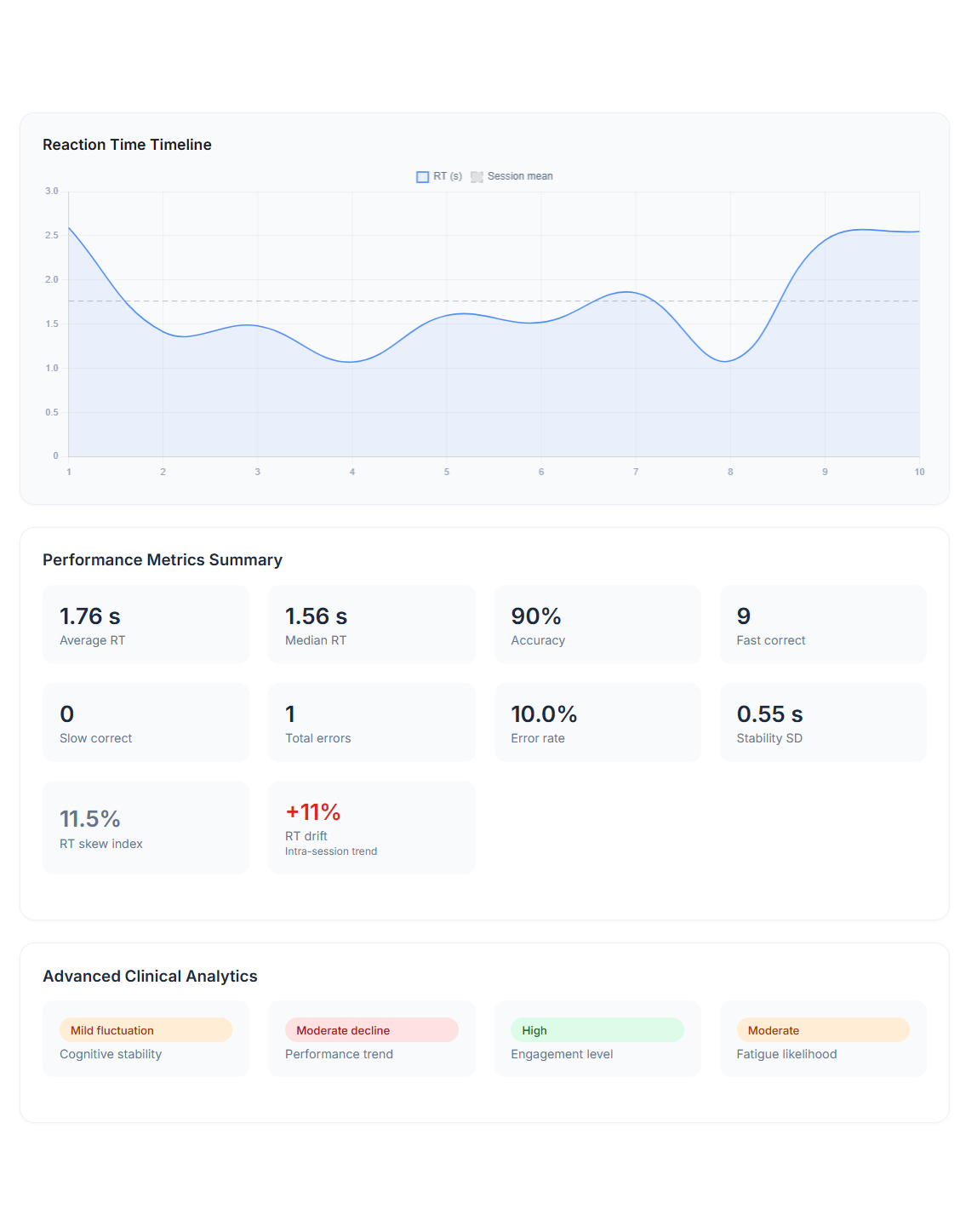The image size is (960, 1232).
Task: Click the gray Session mean legend swatch
Action: click(477, 177)
